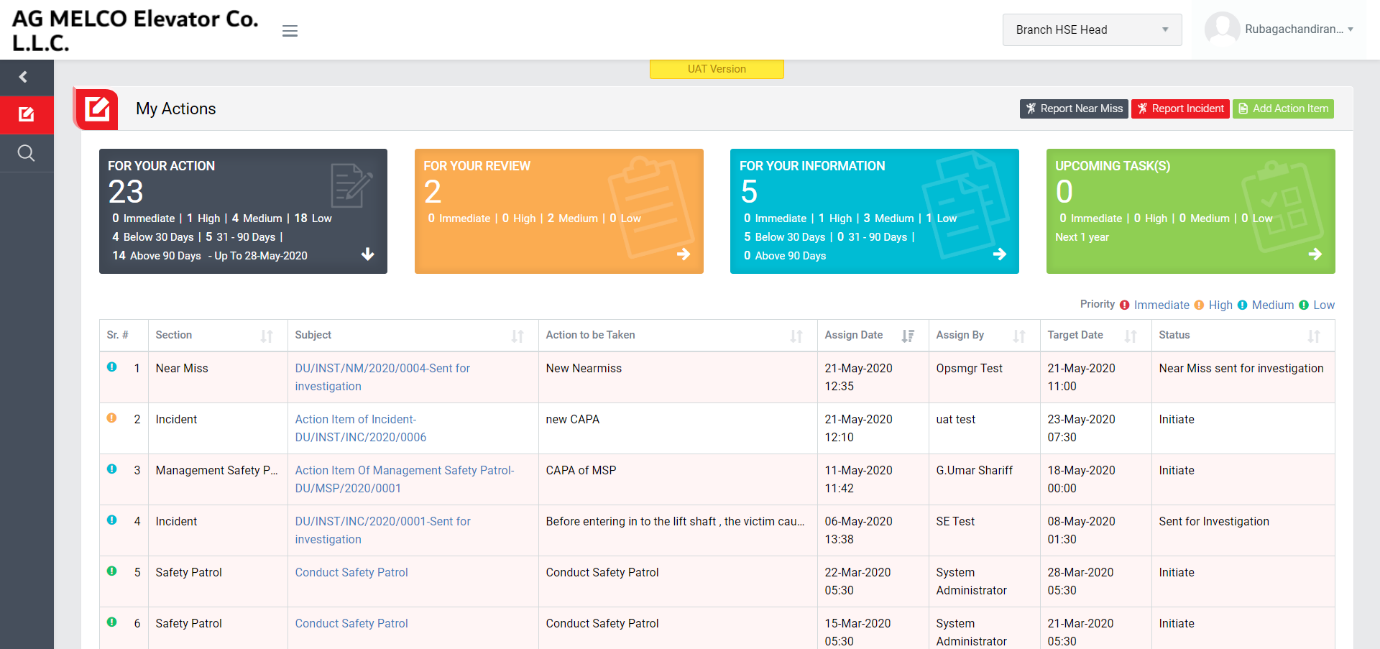
Task: Open DU/INST/INC/2020/0001-Sent for investigation link
Action: [382, 530]
